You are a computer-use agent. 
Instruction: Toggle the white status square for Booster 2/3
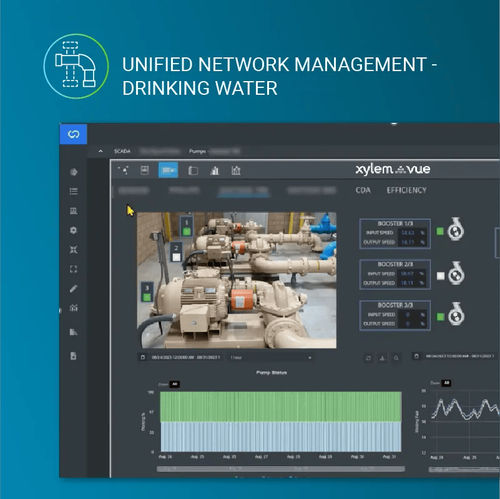click(440, 276)
